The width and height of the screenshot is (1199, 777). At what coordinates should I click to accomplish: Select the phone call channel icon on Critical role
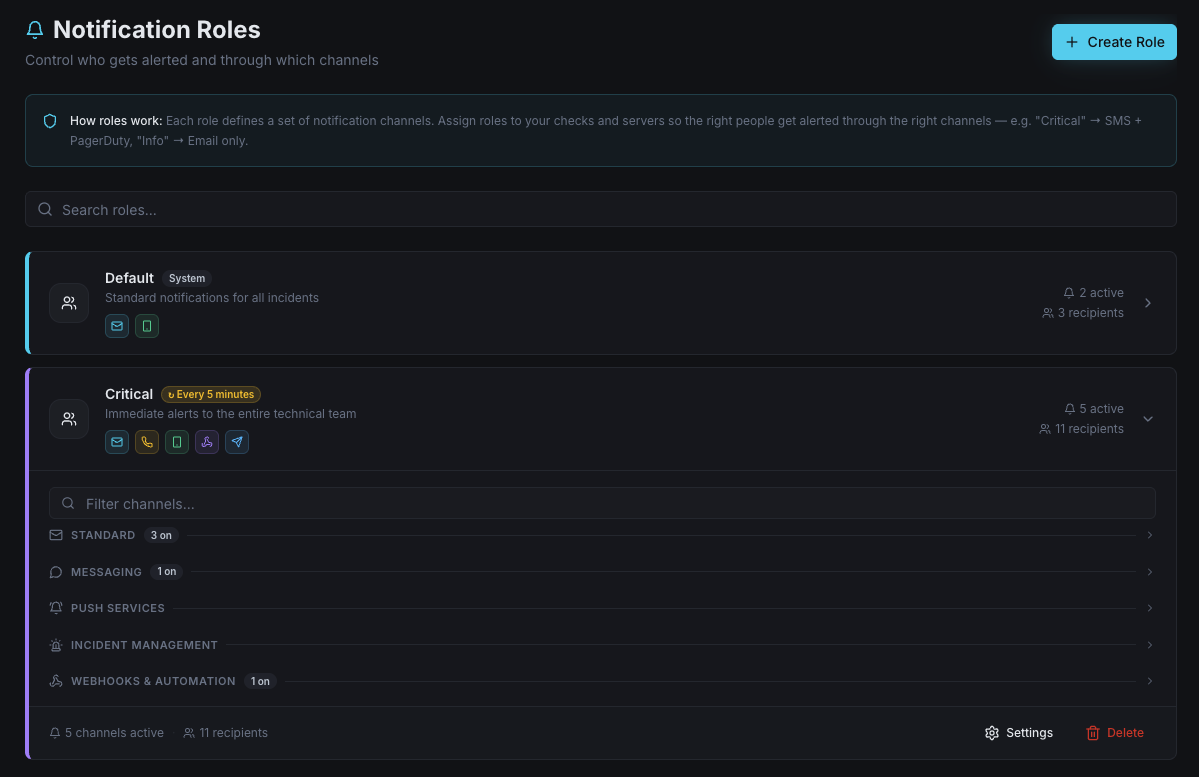(x=147, y=441)
